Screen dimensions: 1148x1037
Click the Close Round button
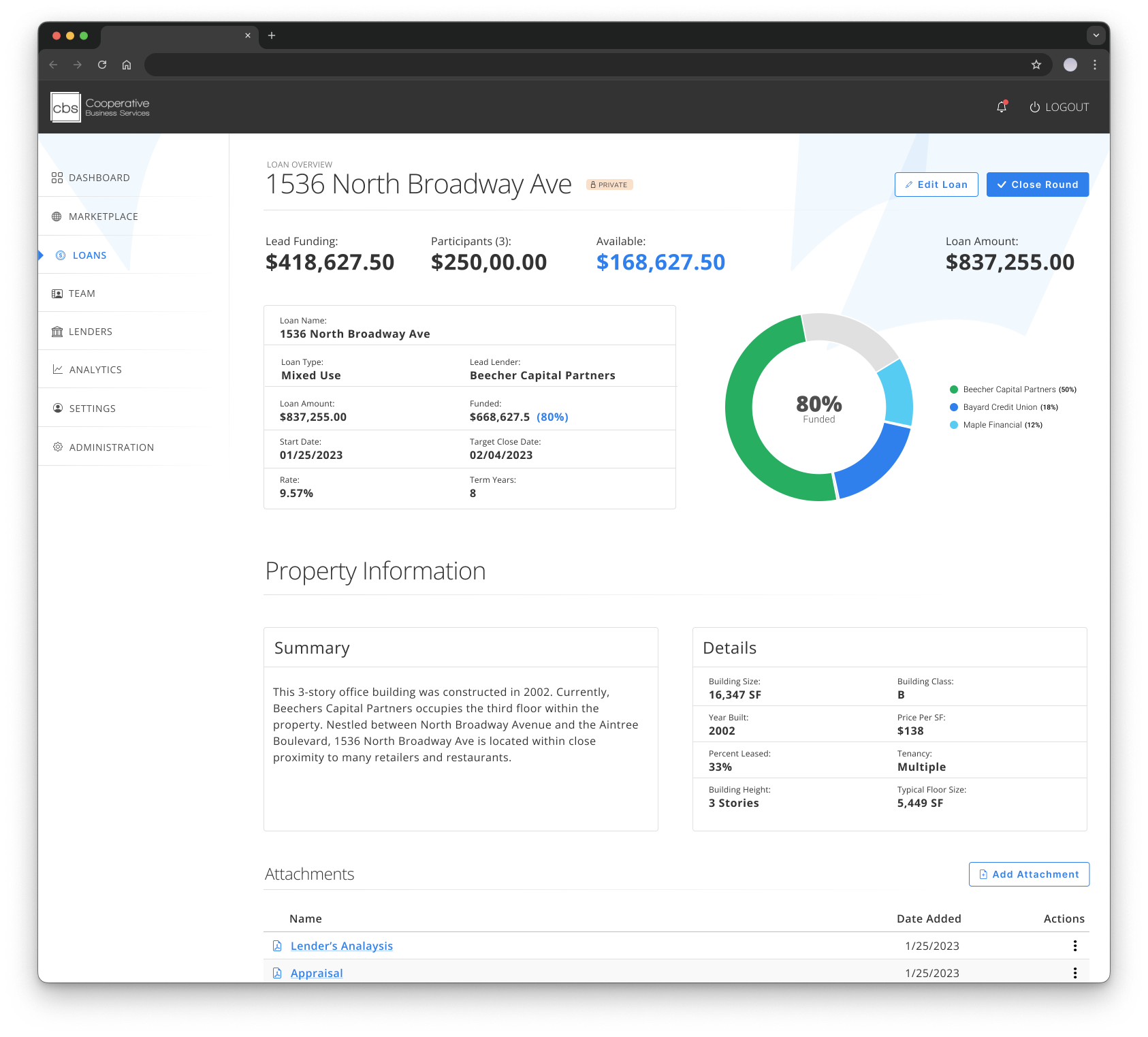[x=1038, y=185]
